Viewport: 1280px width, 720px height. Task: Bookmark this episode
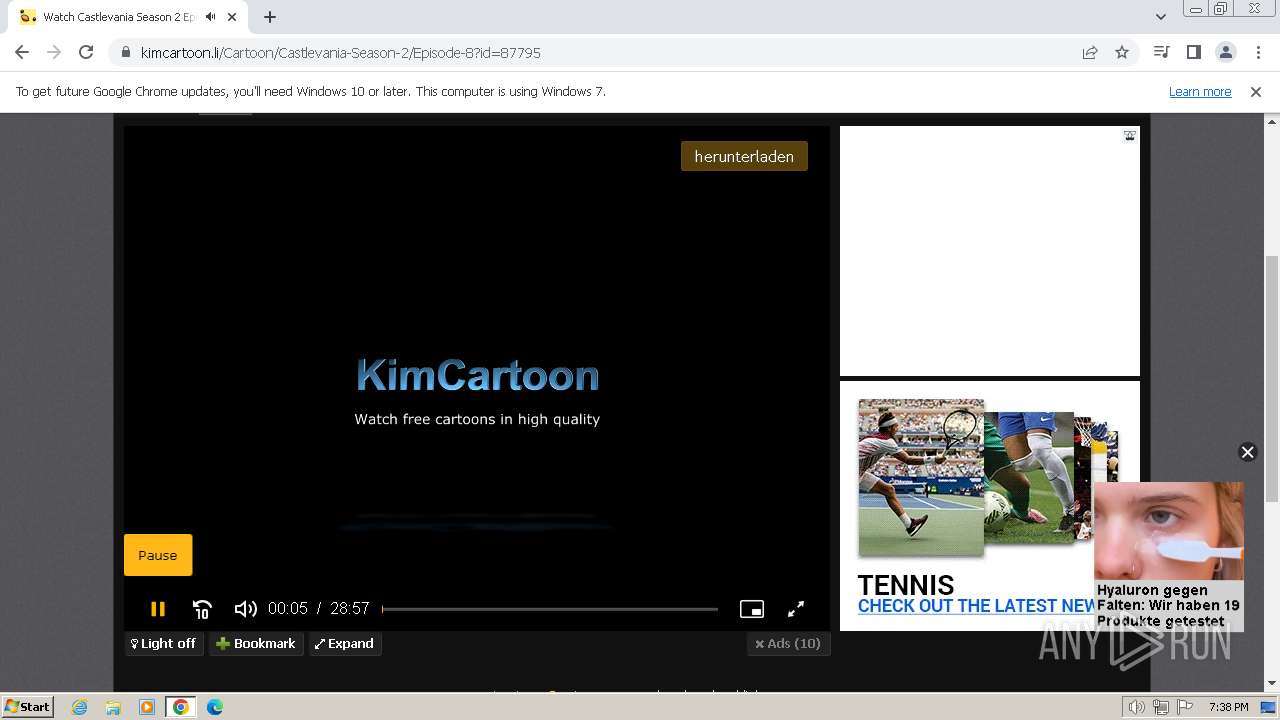[x=256, y=644]
